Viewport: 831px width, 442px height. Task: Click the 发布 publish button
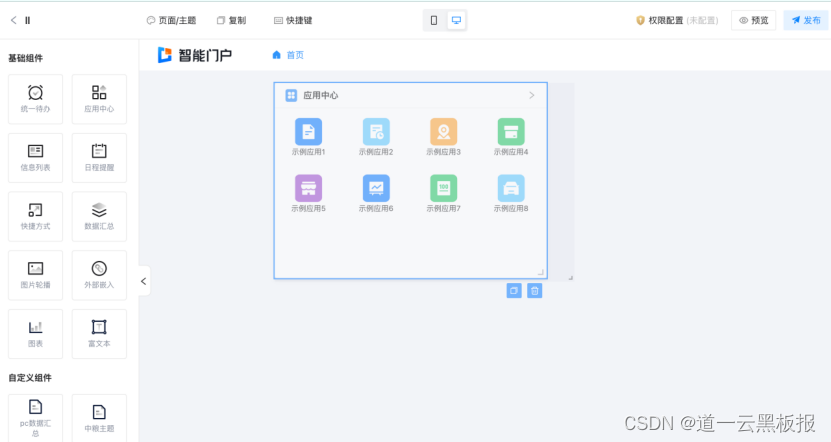[x=806, y=20]
